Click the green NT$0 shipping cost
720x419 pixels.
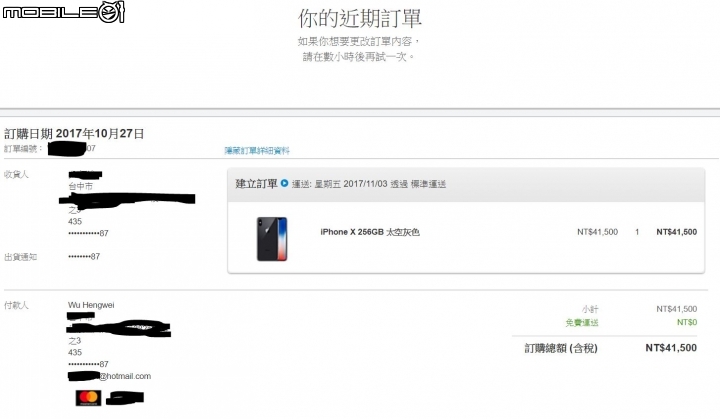[687, 323]
